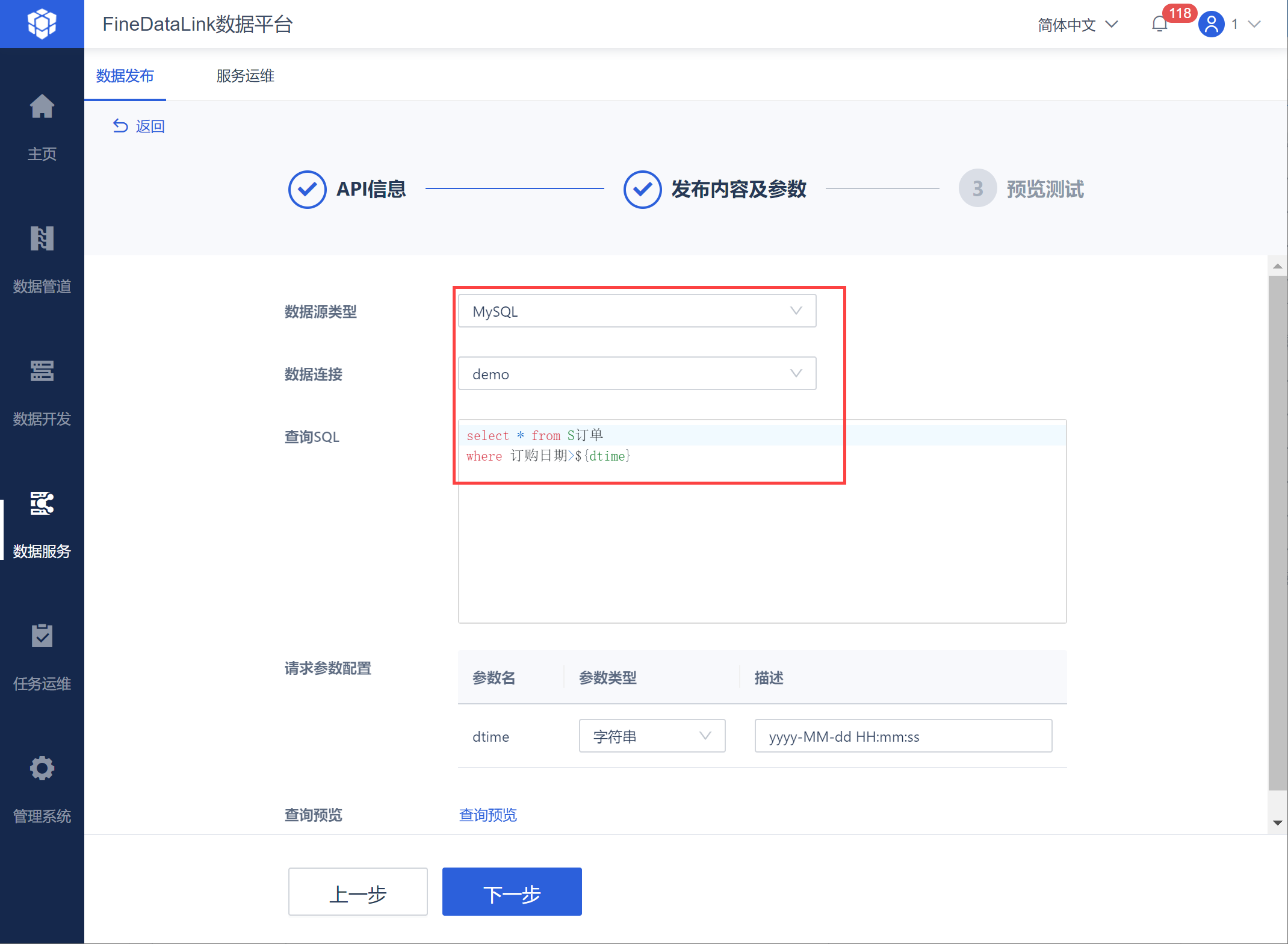Click the dtime description input field
Viewport: 1288px width, 944px height.
click(903, 736)
